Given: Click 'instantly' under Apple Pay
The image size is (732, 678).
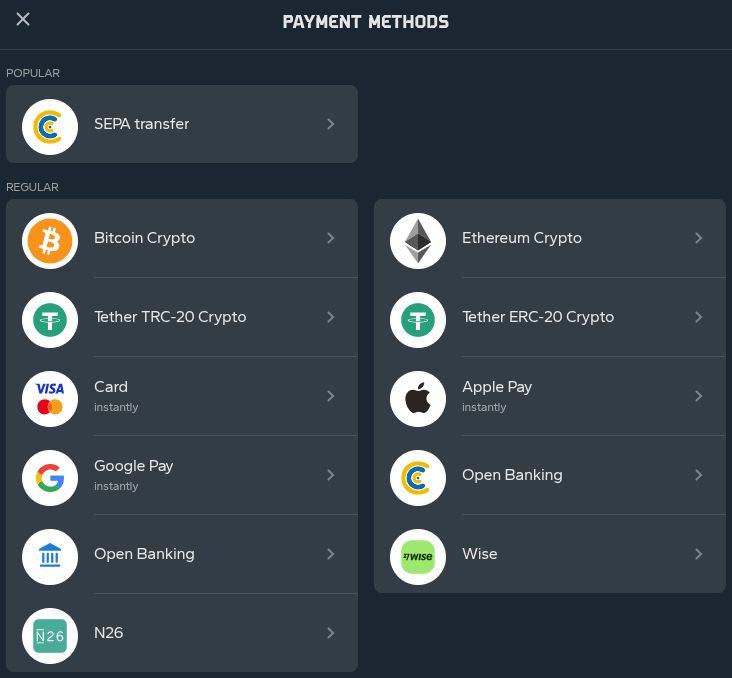Looking at the screenshot, I should [x=484, y=407].
